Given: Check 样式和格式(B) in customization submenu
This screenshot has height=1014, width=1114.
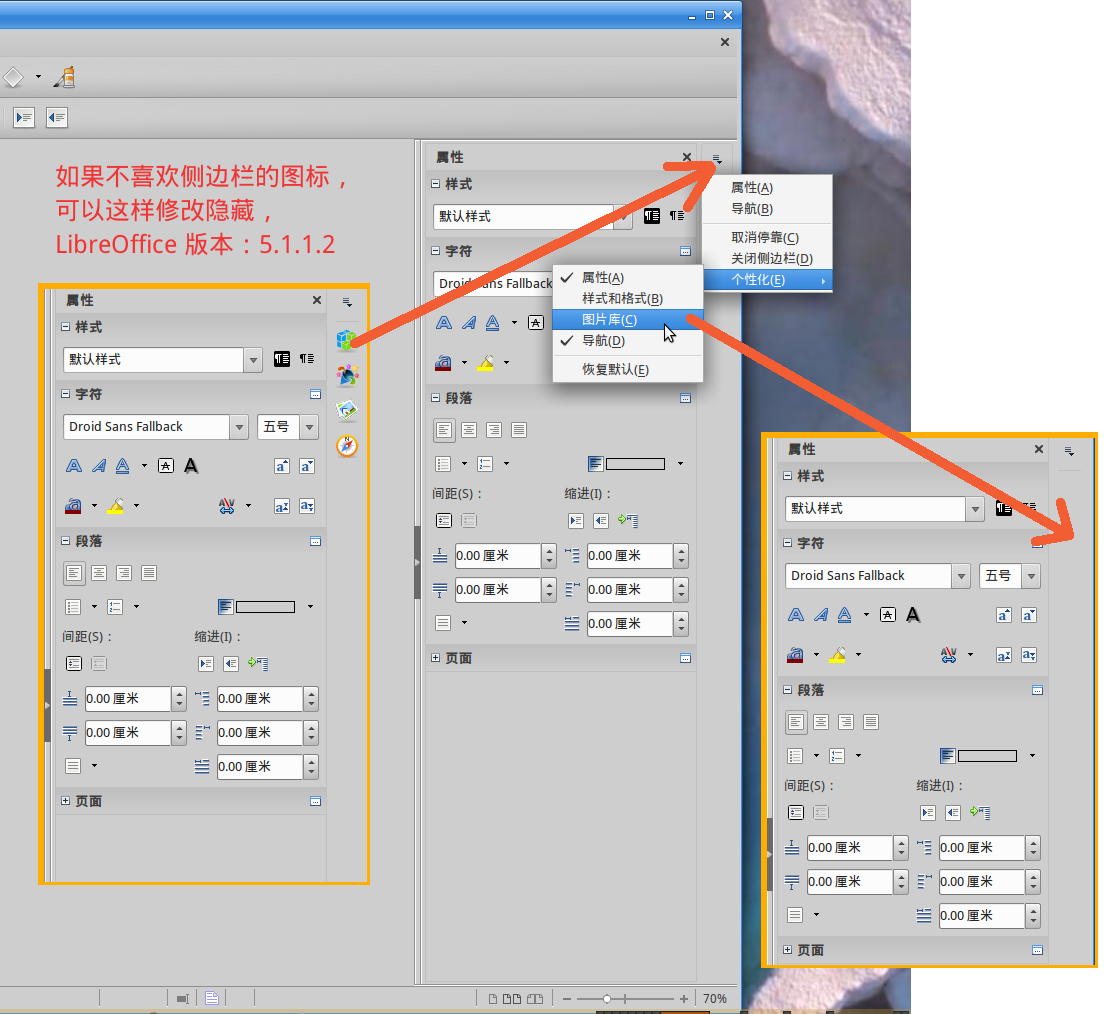Looking at the screenshot, I should (628, 298).
